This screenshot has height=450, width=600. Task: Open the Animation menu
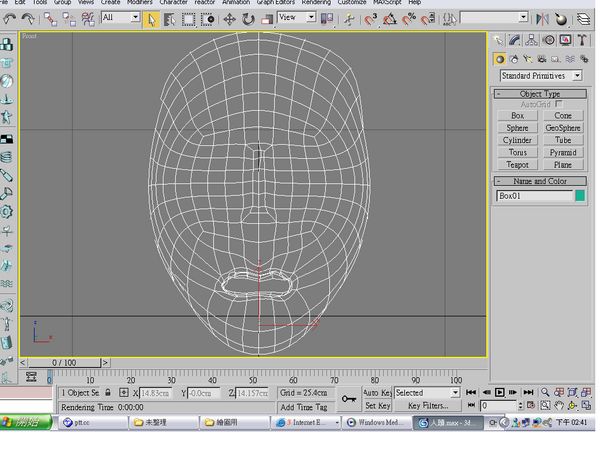[236, 2]
